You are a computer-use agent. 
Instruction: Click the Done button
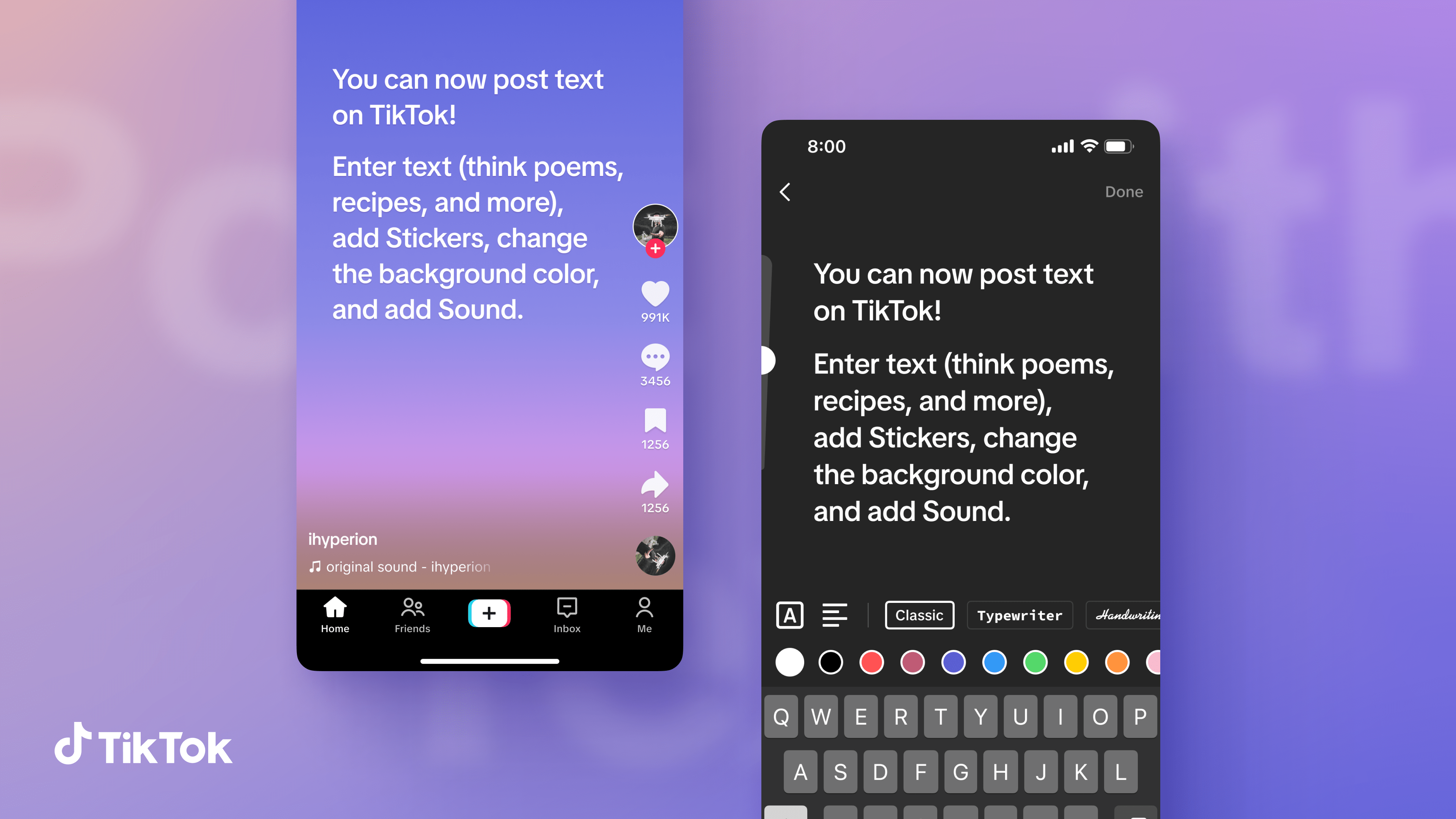pos(1123,191)
